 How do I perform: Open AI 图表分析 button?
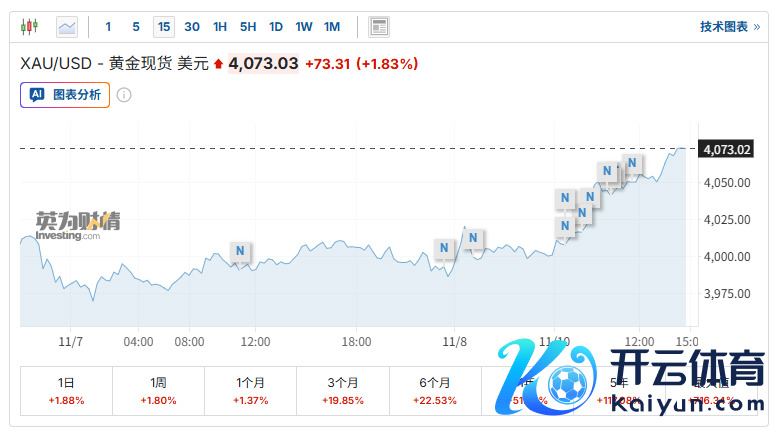point(65,95)
